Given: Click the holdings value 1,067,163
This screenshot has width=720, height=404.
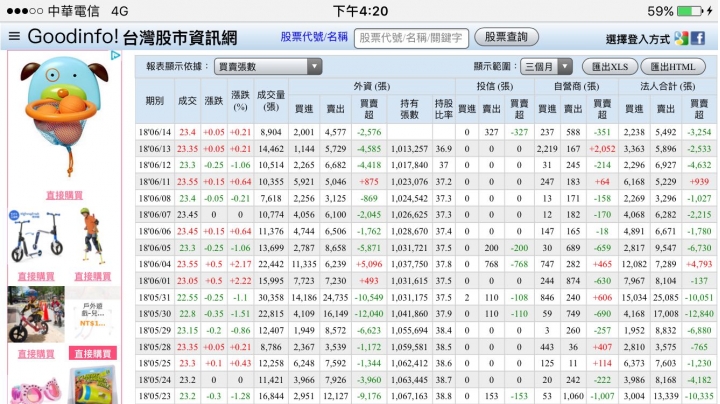Looking at the screenshot, I should click(x=409, y=396).
